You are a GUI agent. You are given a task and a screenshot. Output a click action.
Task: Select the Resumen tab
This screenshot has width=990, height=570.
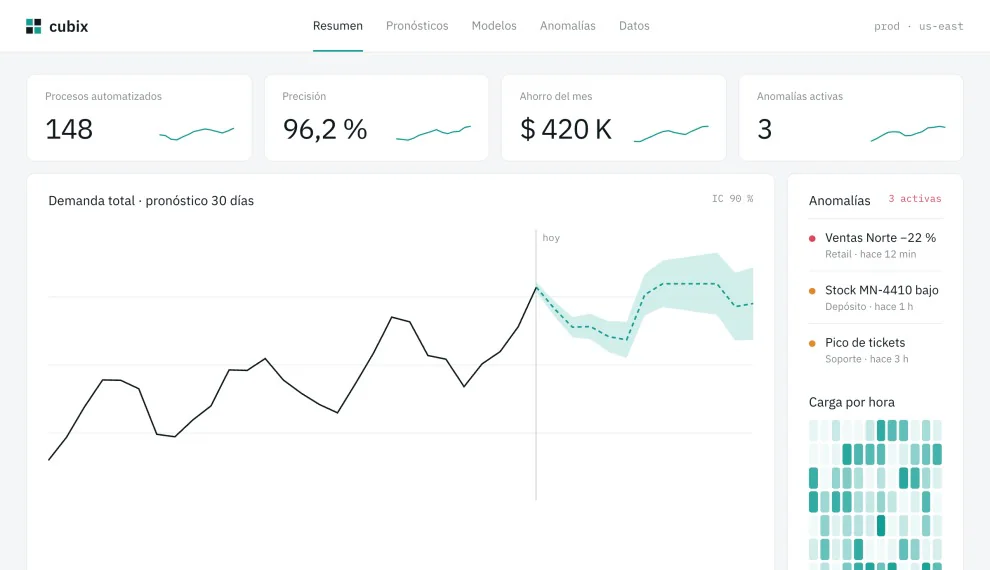338,26
